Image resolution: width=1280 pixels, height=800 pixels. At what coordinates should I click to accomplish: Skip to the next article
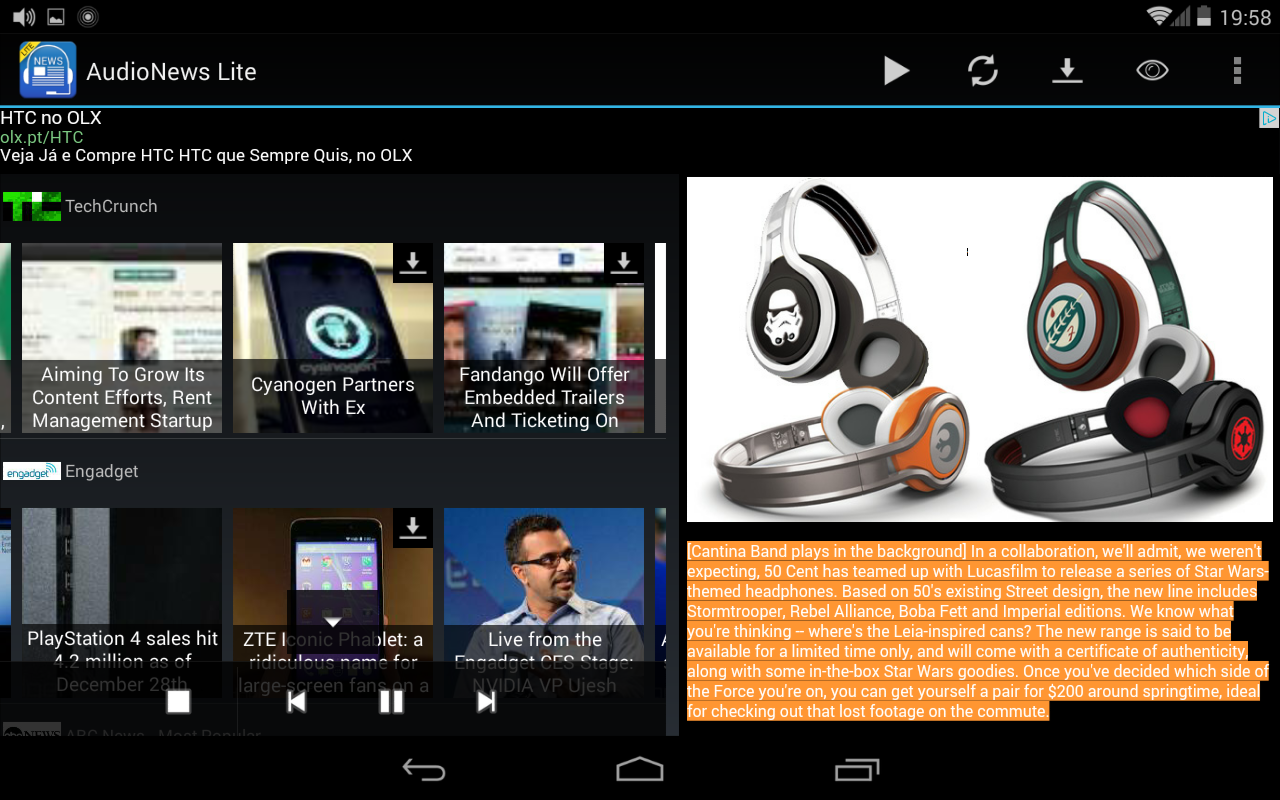(486, 702)
